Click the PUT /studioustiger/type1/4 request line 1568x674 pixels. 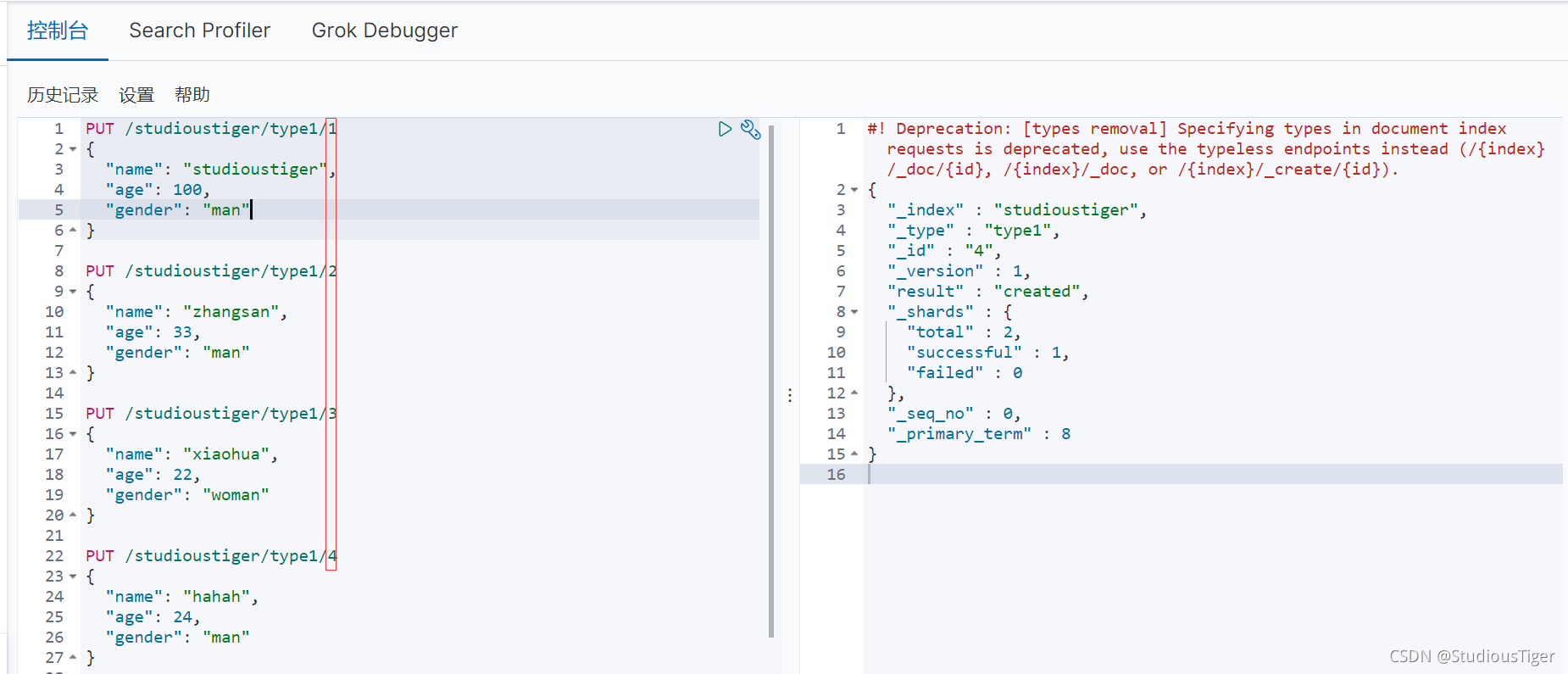[211, 556]
